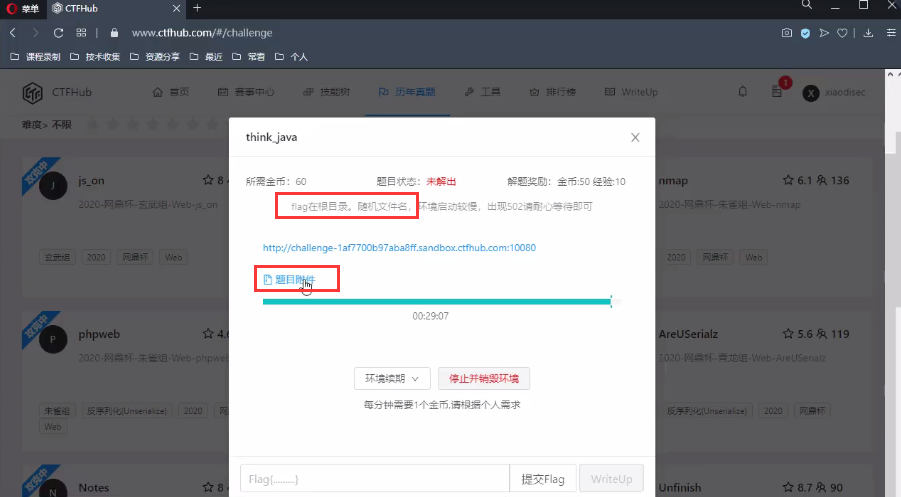Click 停止并销毁环境 button
901x497 pixels.
coord(484,379)
